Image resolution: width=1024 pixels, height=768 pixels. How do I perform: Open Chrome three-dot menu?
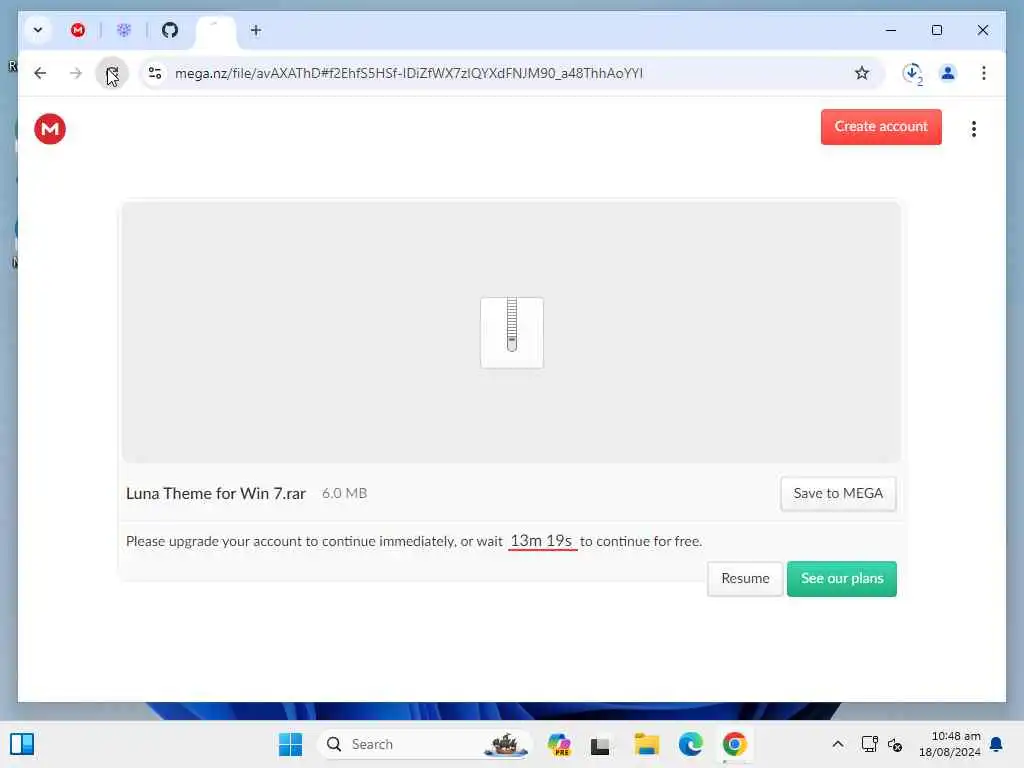click(x=984, y=73)
